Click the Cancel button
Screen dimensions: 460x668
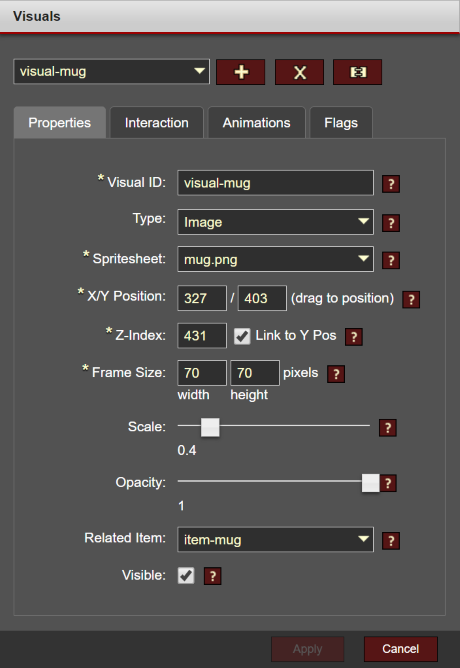[400, 649]
